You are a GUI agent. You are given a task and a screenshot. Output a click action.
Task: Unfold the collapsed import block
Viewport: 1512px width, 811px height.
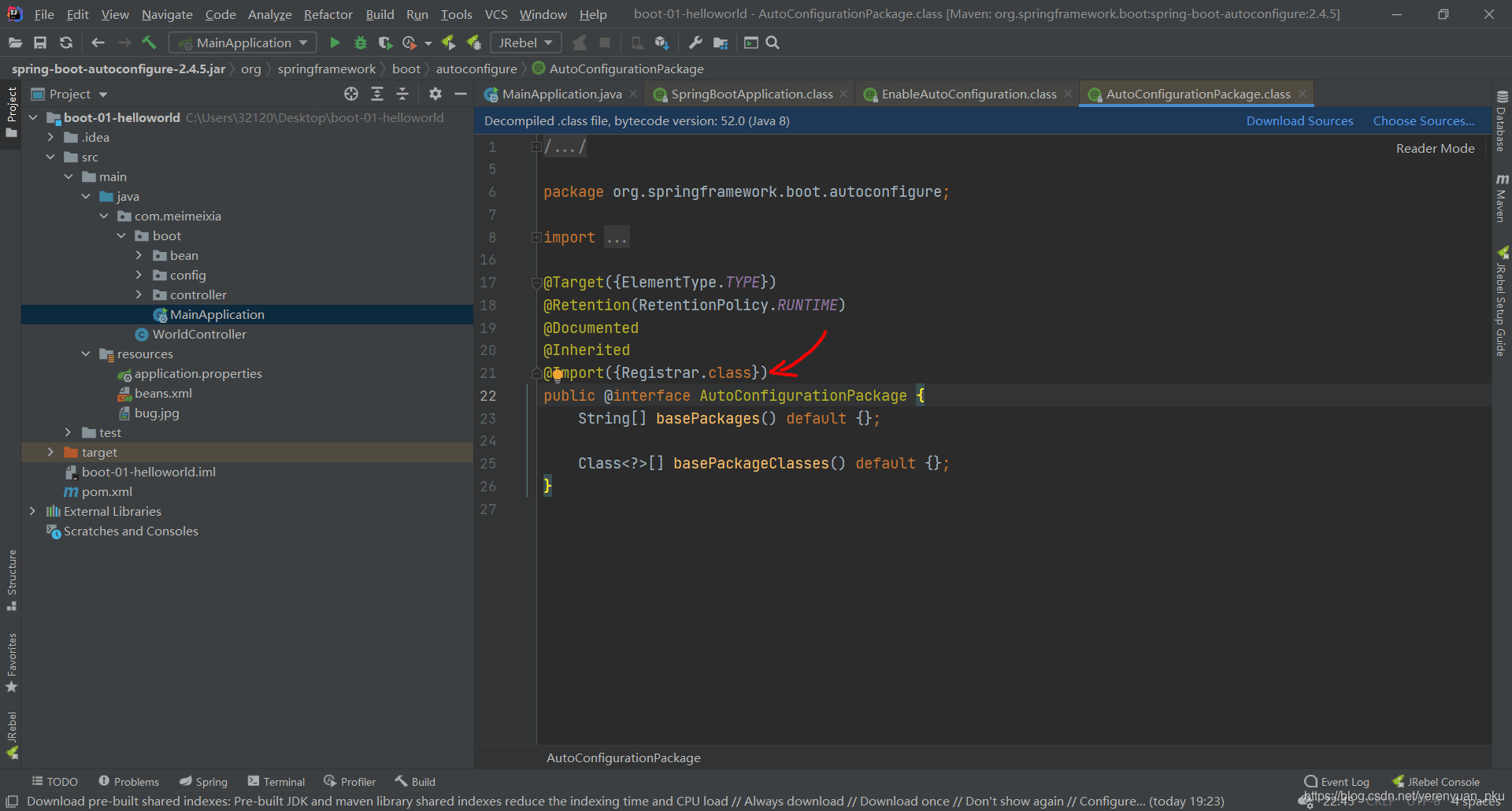click(x=536, y=237)
